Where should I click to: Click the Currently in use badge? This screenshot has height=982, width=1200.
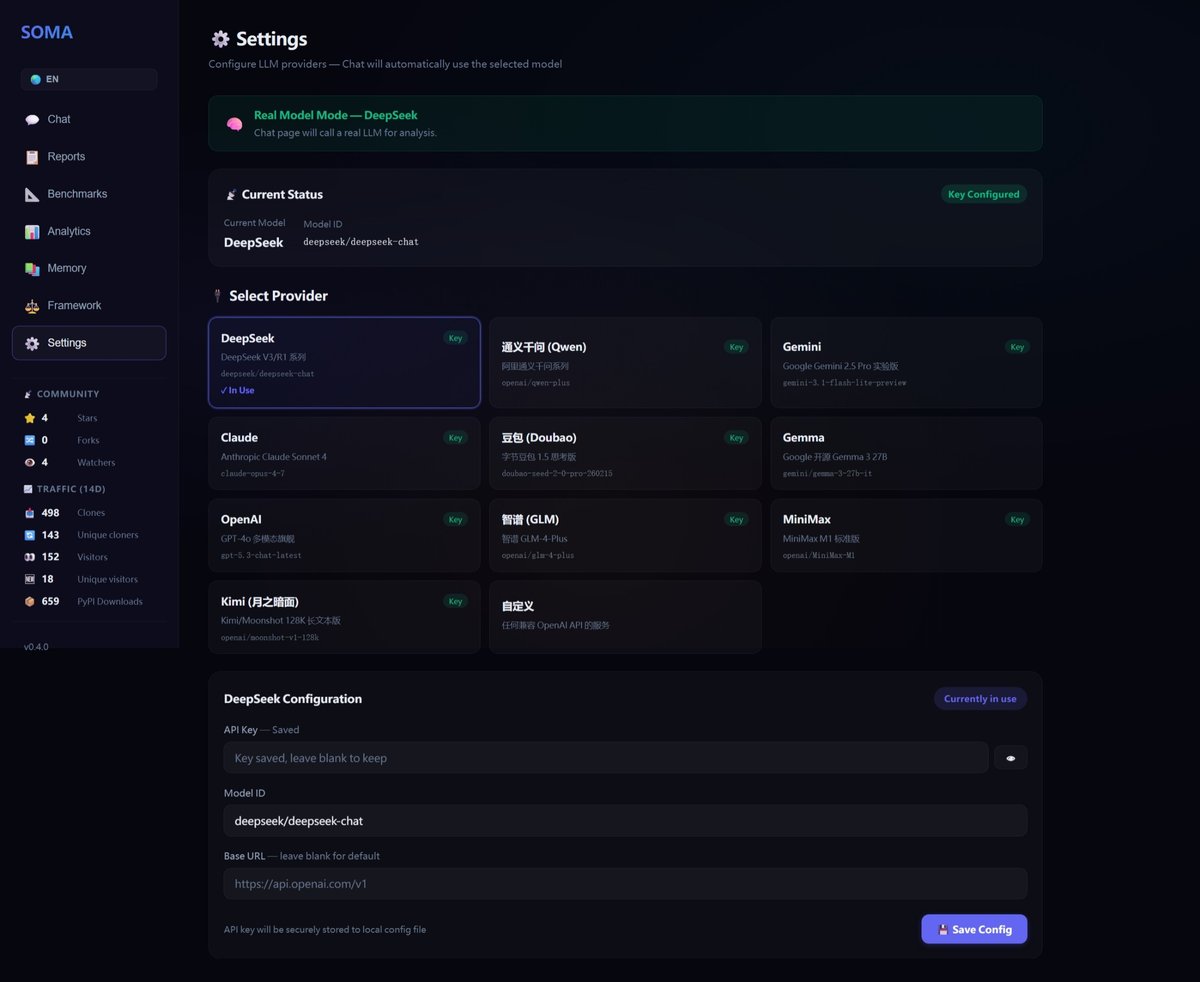[980, 699]
